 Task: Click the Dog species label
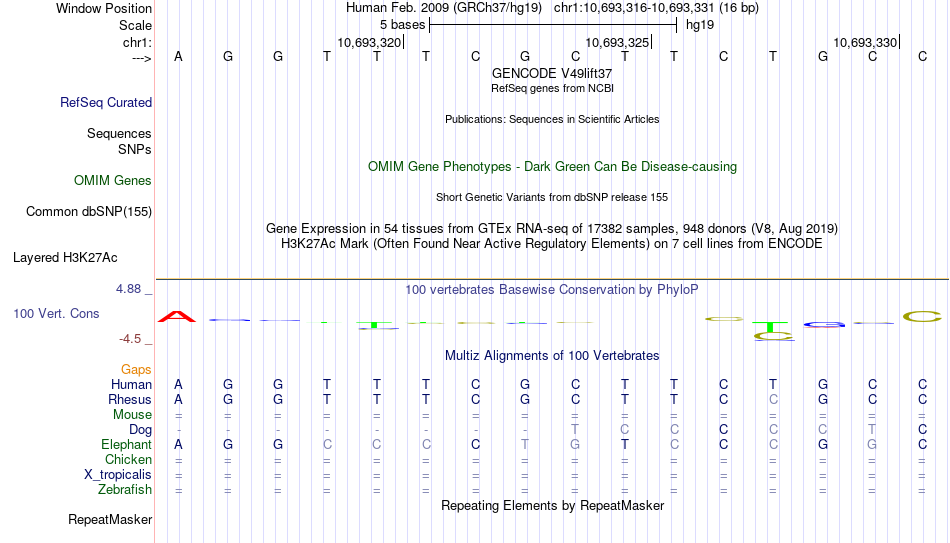tap(140, 430)
